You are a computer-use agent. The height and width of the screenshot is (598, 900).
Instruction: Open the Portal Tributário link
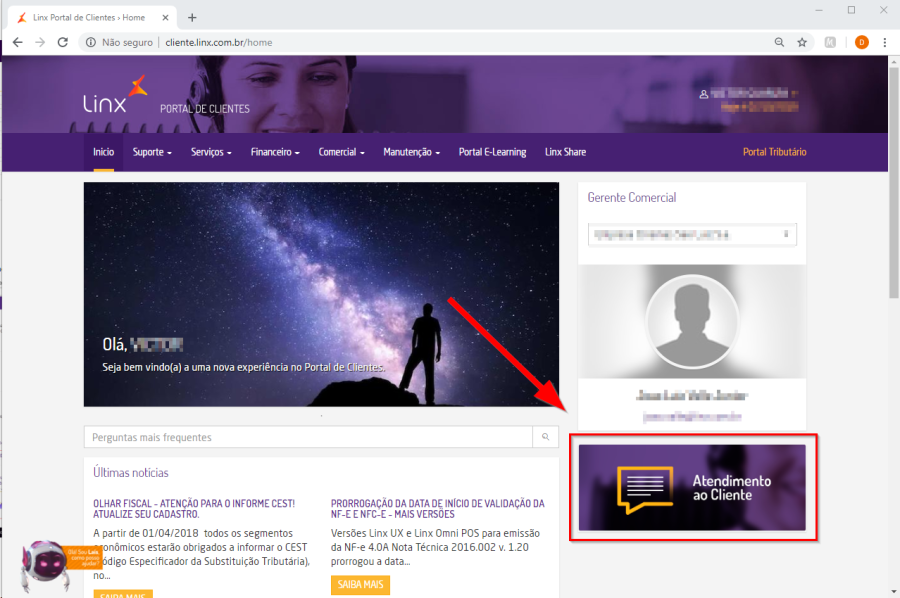pos(774,152)
